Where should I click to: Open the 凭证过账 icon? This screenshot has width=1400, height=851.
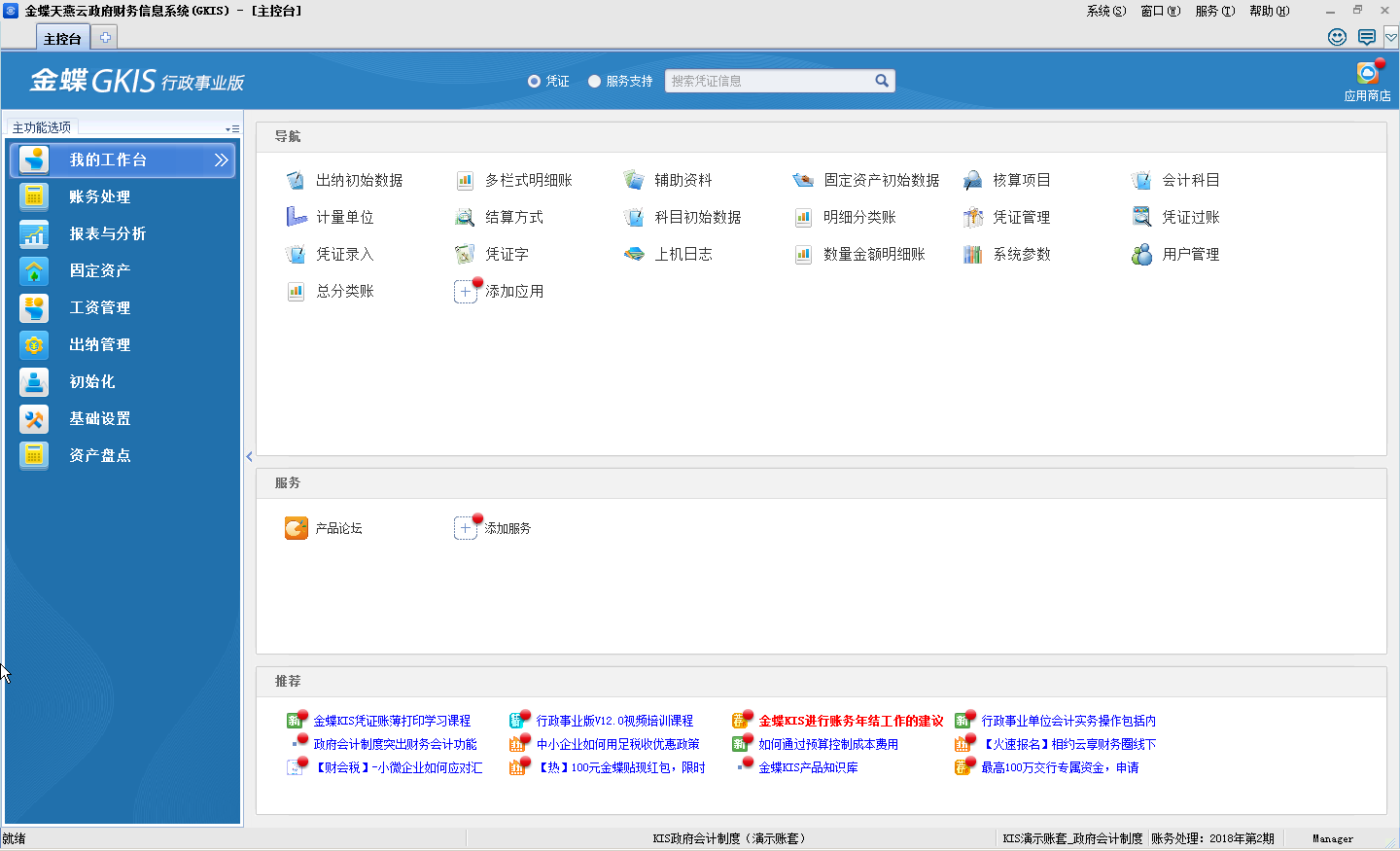pyautogui.click(x=1141, y=217)
